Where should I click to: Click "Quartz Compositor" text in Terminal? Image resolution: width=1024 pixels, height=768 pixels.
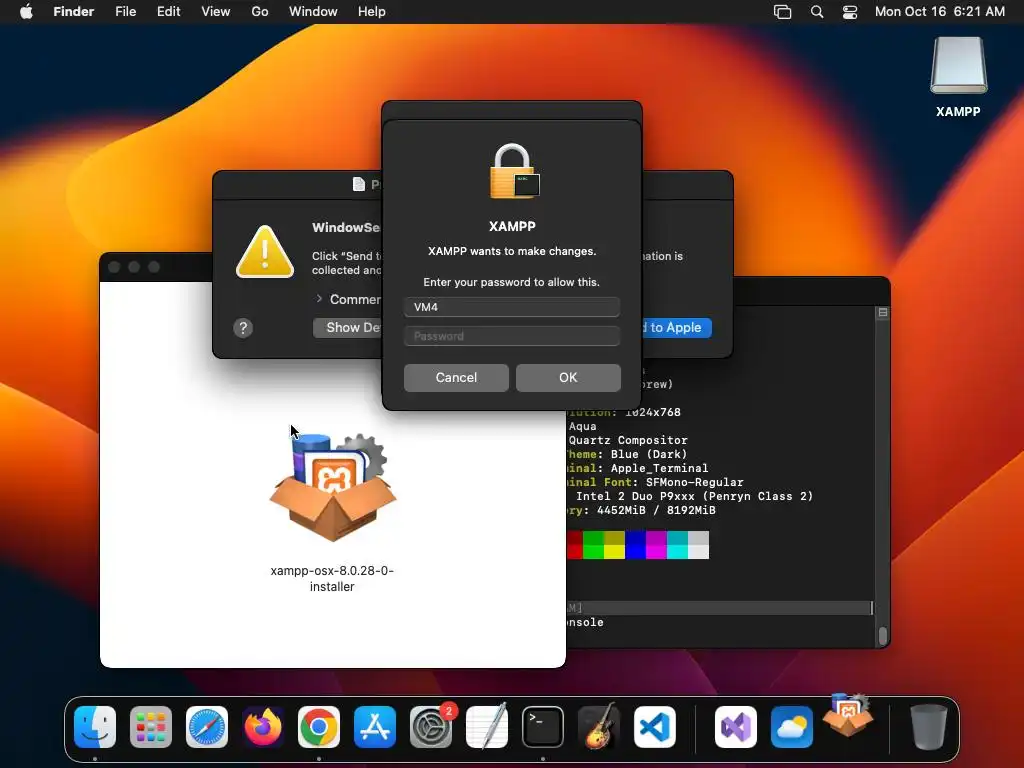pyautogui.click(x=628, y=440)
